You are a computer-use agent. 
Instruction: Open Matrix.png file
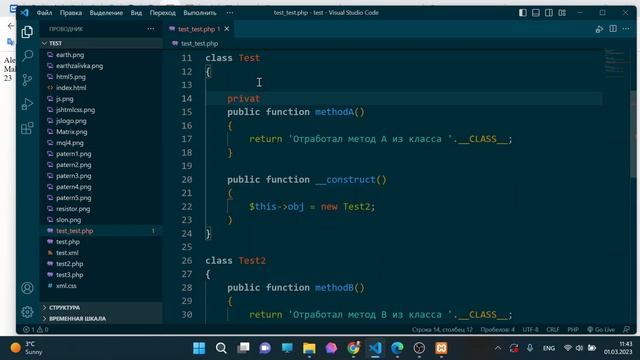(x=71, y=132)
